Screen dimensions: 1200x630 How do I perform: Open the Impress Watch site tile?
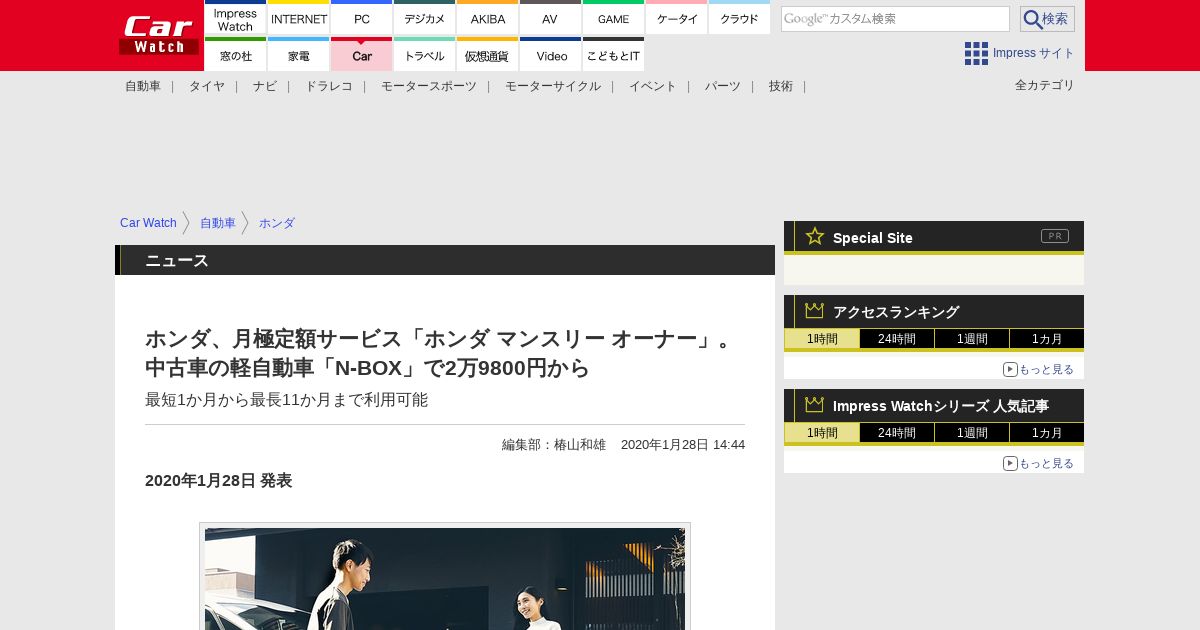pos(235,18)
